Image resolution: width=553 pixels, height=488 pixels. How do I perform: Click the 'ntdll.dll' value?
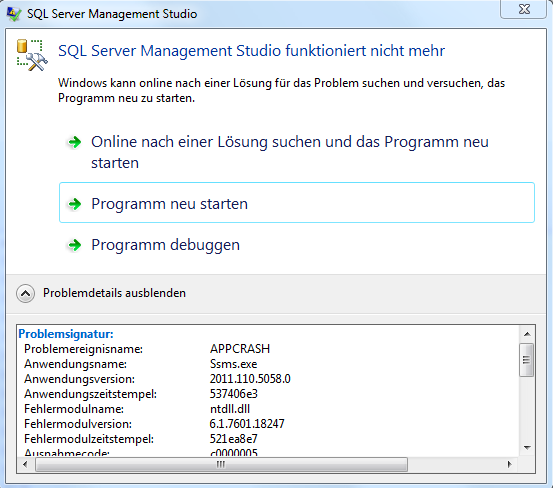(x=230, y=409)
